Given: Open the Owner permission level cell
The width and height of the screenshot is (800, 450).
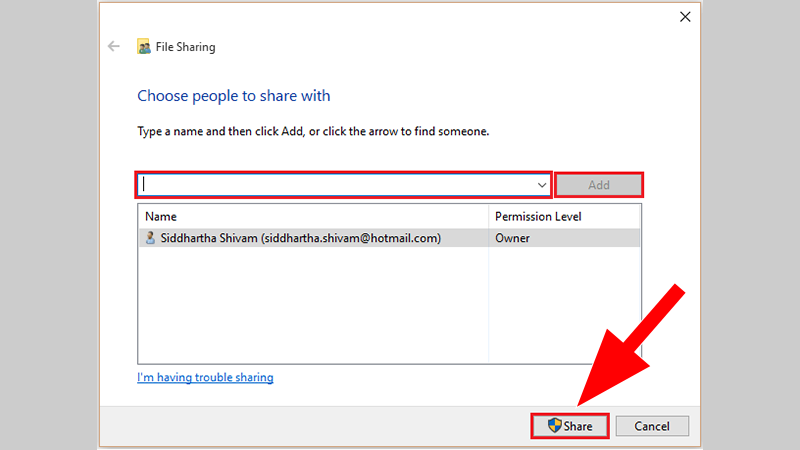Looking at the screenshot, I should (564, 238).
